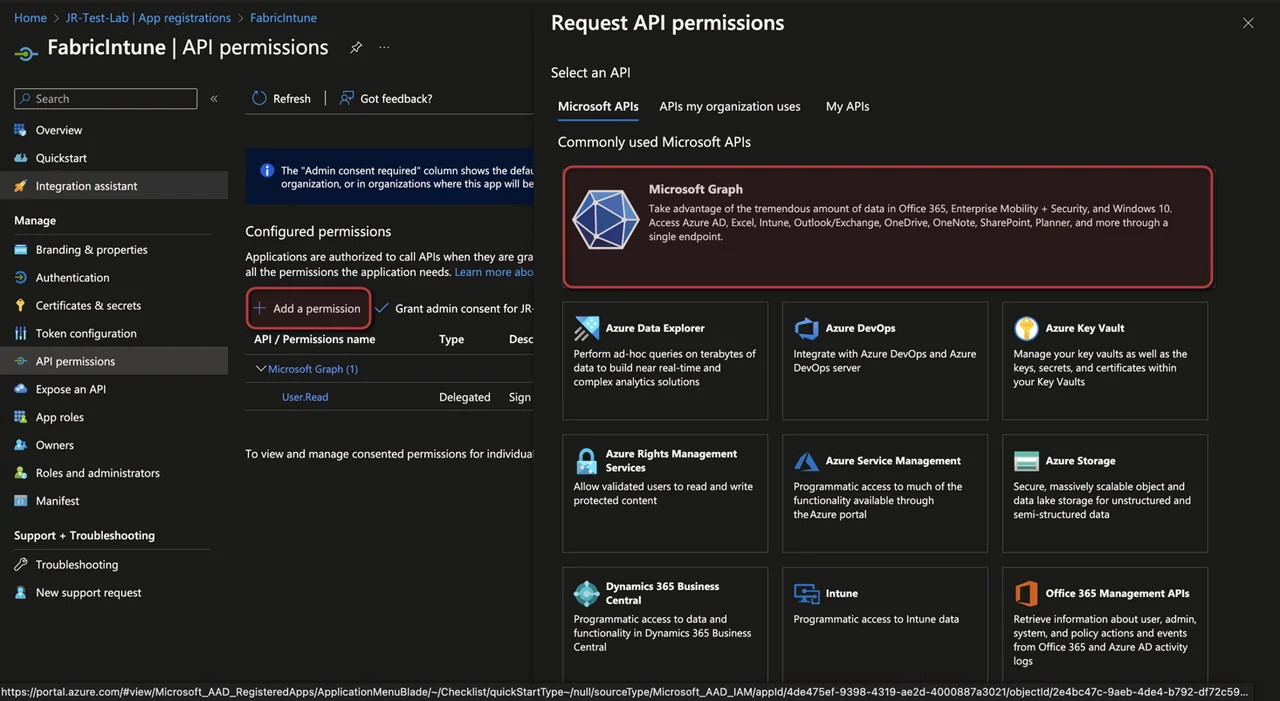Click the Integration assistant rocket icon

20,186
